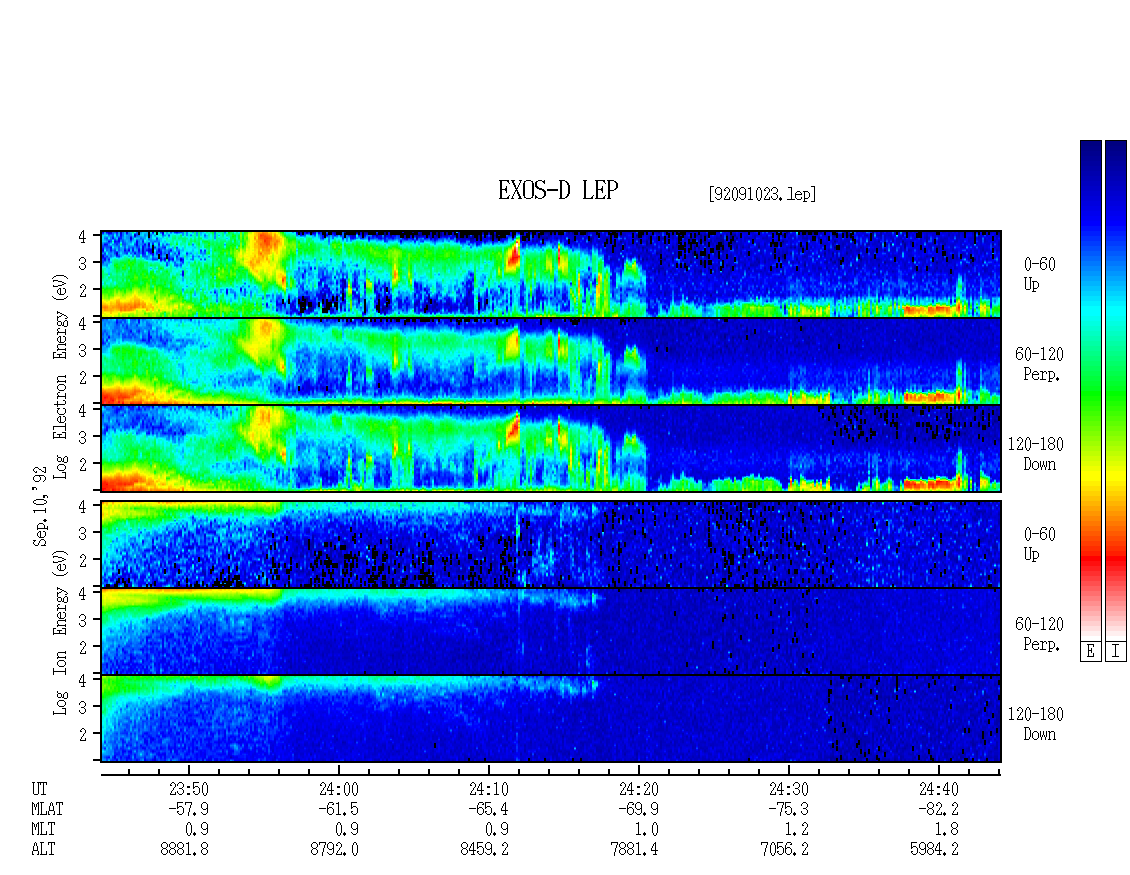Screen dimensions: 1130x875
Task: Click the electron 0-60 Up spectrogram panel
Action: [x=551, y=274]
